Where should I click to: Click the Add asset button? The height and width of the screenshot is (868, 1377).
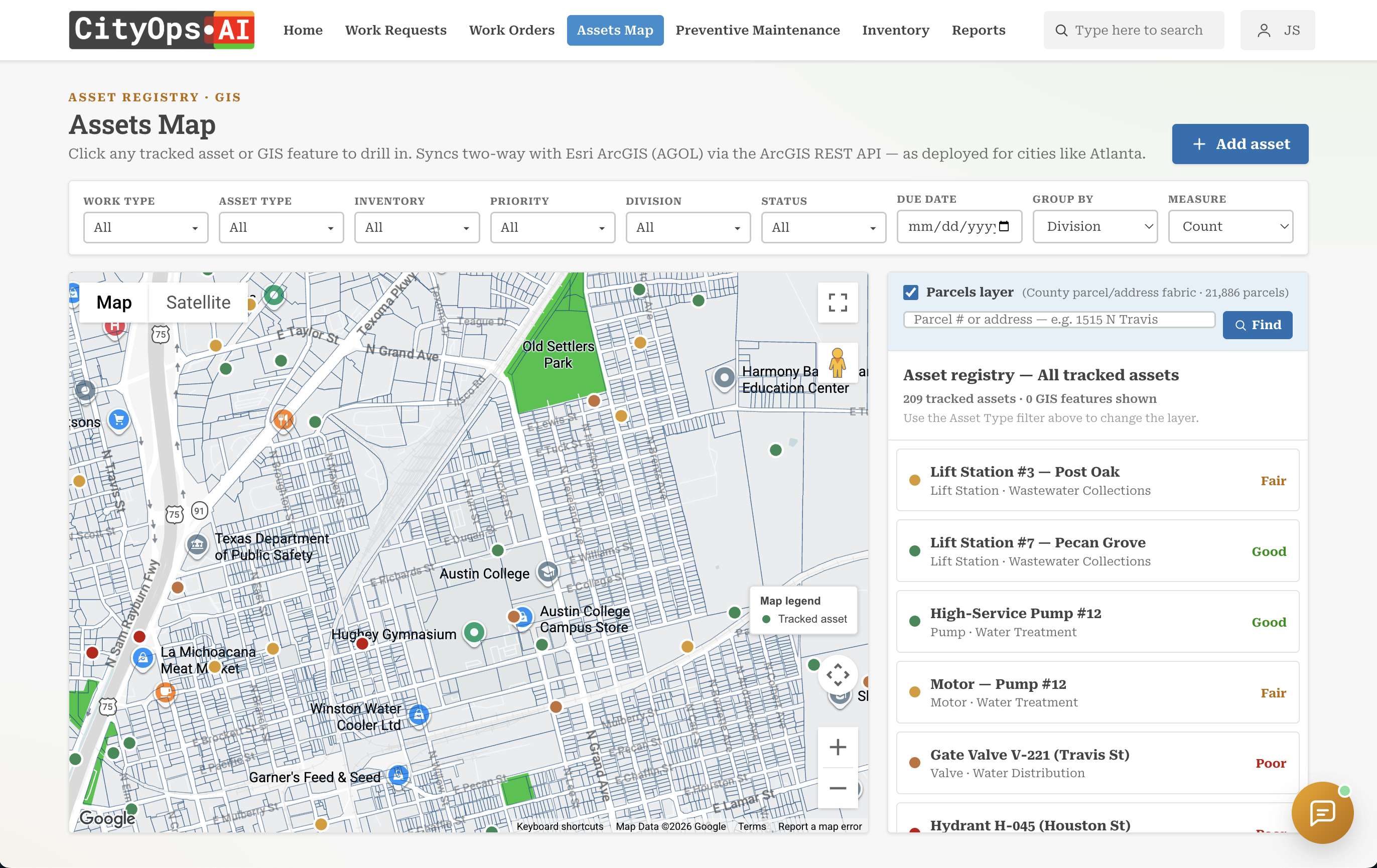tap(1240, 144)
